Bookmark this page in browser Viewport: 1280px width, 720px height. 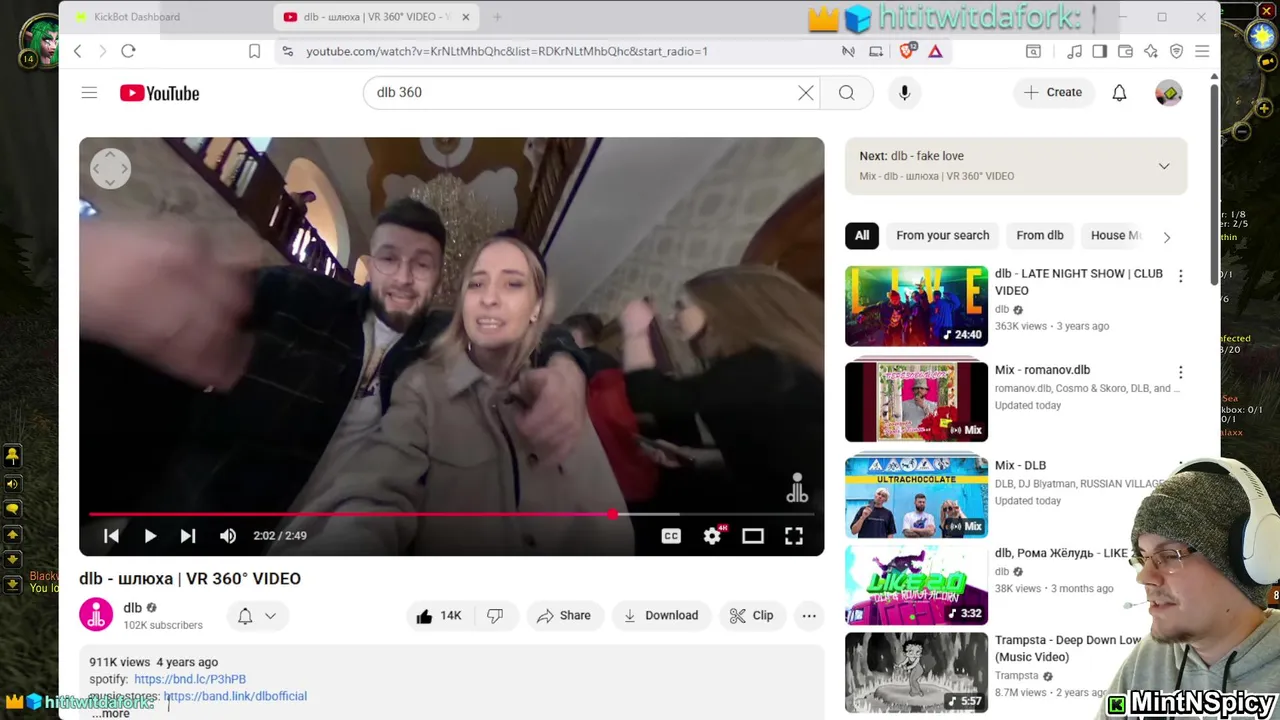254,51
